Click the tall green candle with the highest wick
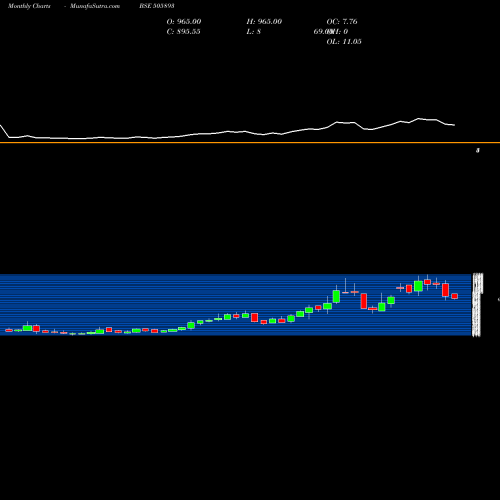 [x=418, y=286]
